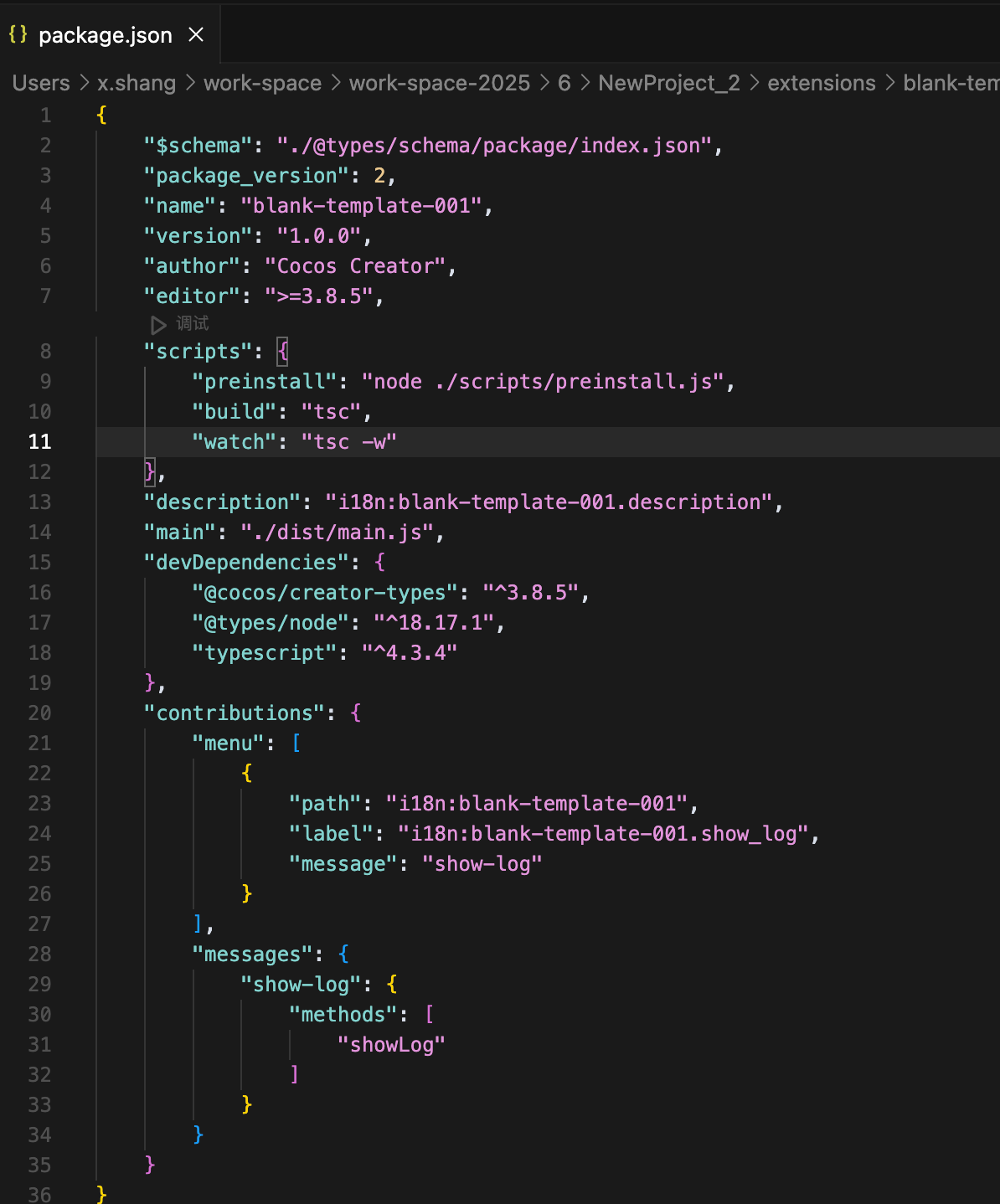Image resolution: width=1000 pixels, height=1204 pixels.
Task: Click "i18n:blank-template-001.description" value
Action: click(x=549, y=502)
